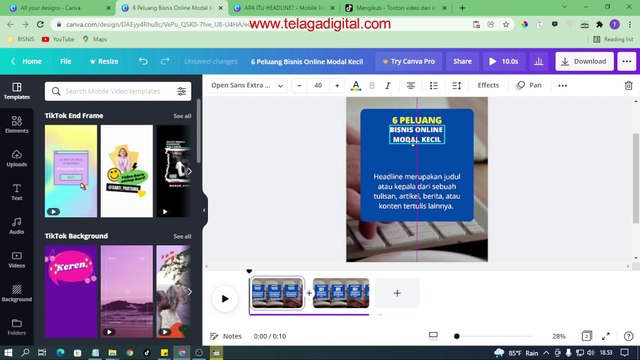Toggle italic formatting
The height and width of the screenshot is (360, 640).
click(x=388, y=85)
